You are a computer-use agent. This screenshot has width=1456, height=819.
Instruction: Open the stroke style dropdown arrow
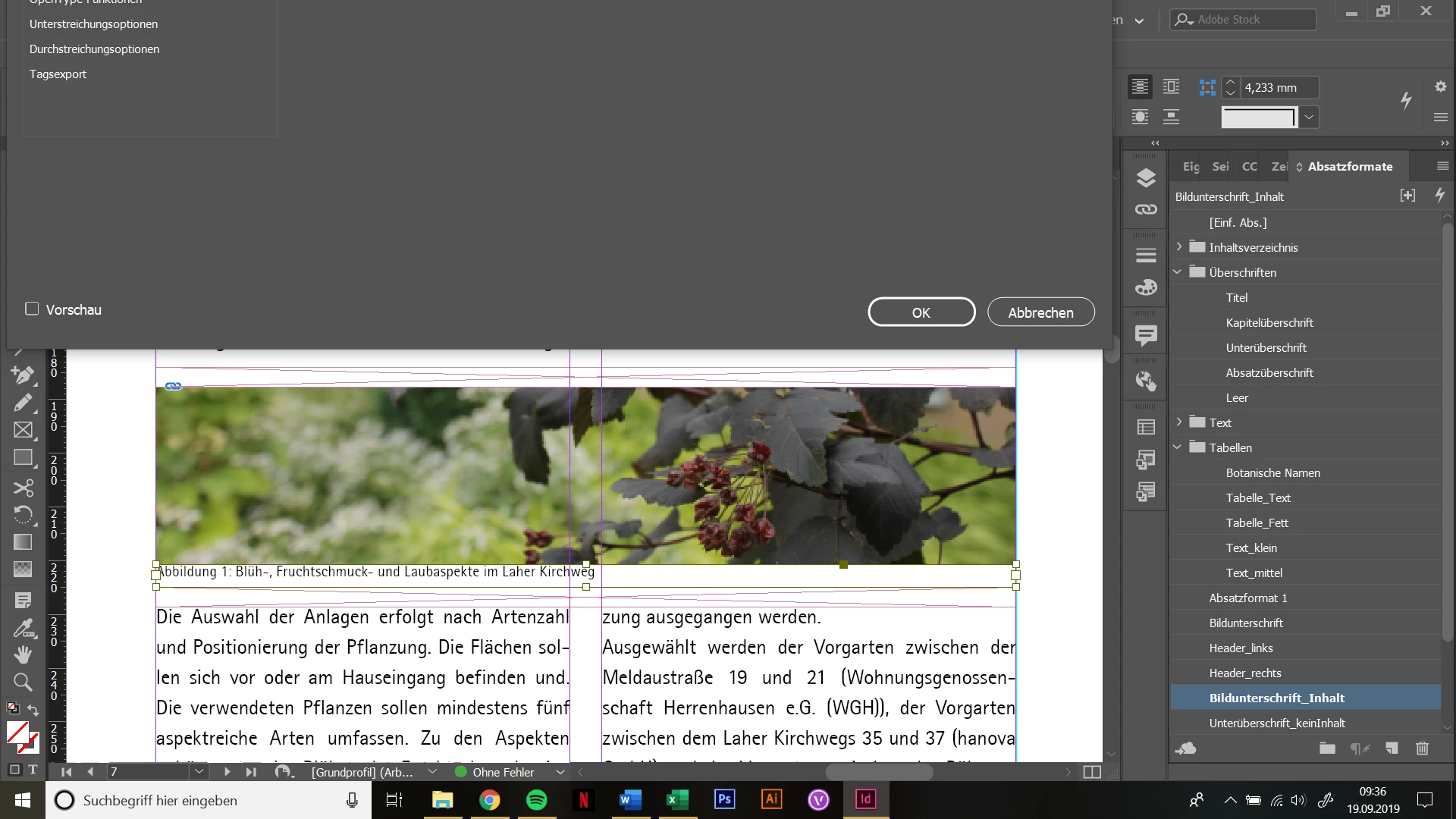pyautogui.click(x=1309, y=118)
